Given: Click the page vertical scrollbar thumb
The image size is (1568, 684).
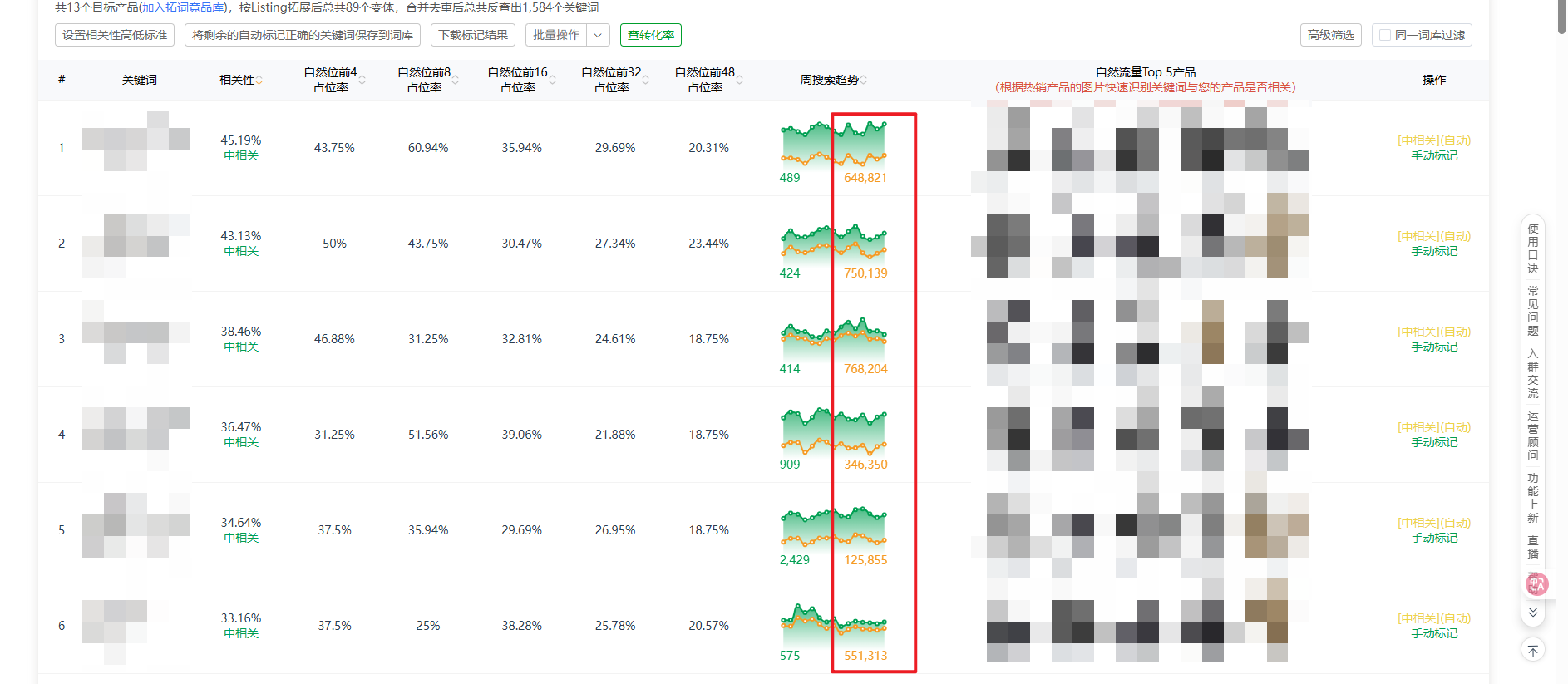Looking at the screenshot, I should point(1562,17).
